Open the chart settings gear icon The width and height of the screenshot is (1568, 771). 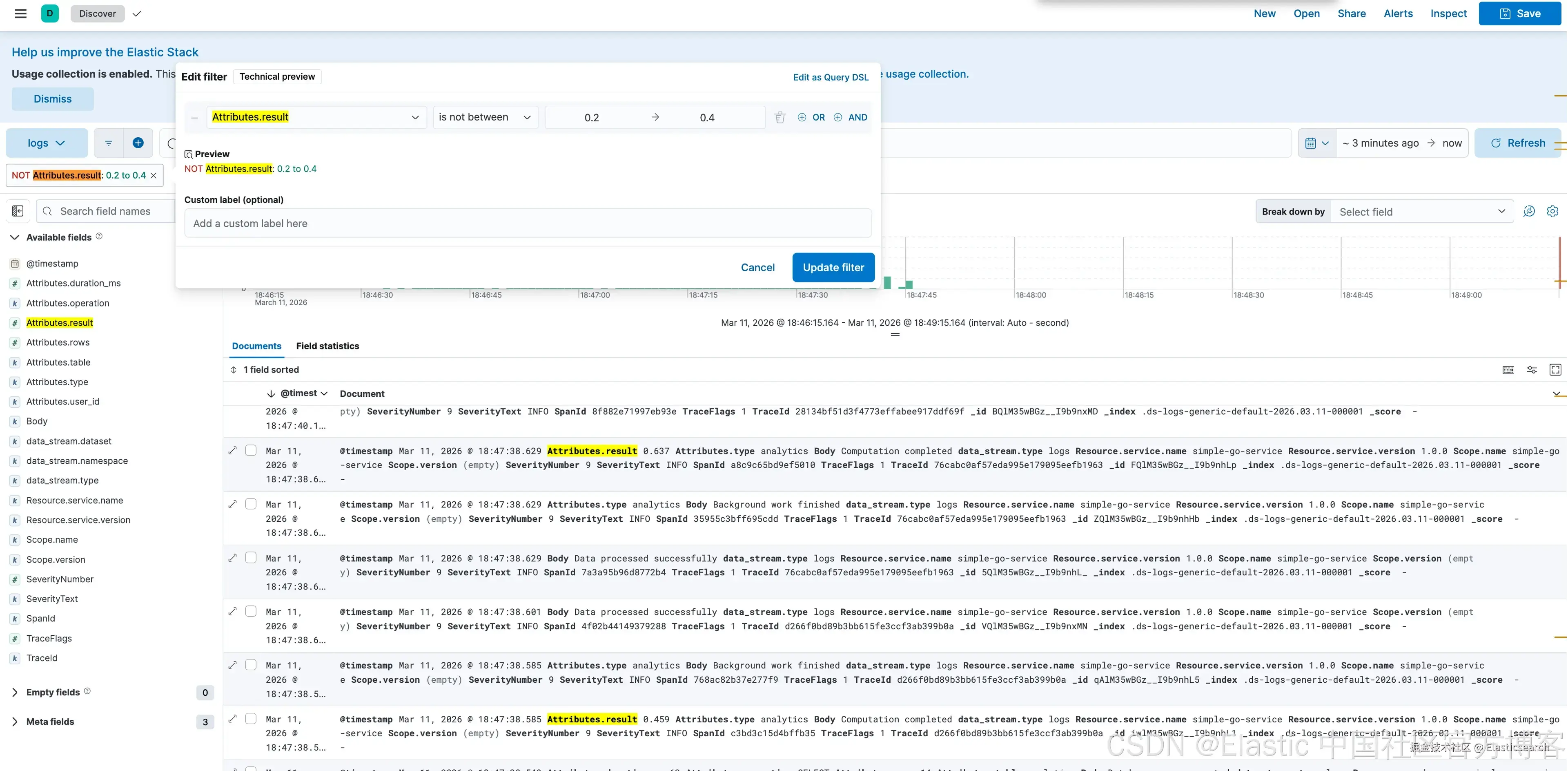[1552, 211]
